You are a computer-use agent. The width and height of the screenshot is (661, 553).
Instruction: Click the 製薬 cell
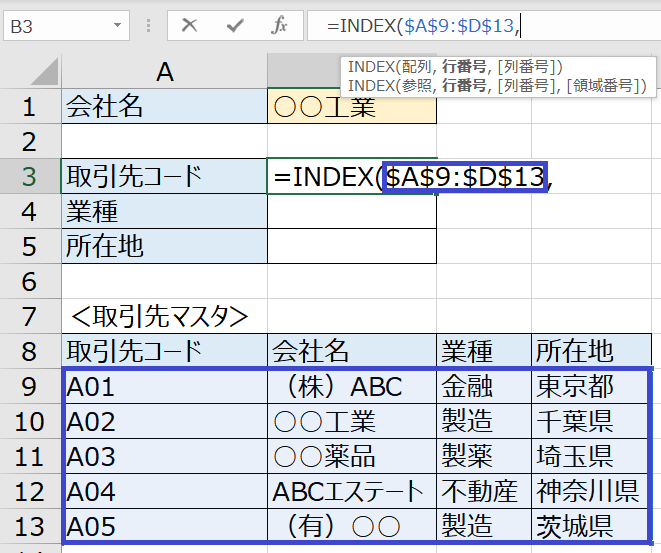tap(484, 456)
